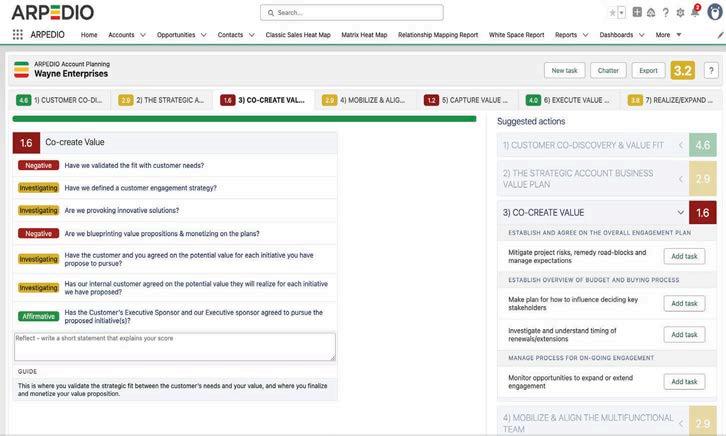Switch to 1) Customer Co-Di... tab
This screenshot has width=726, height=436.
pos(59,100)
